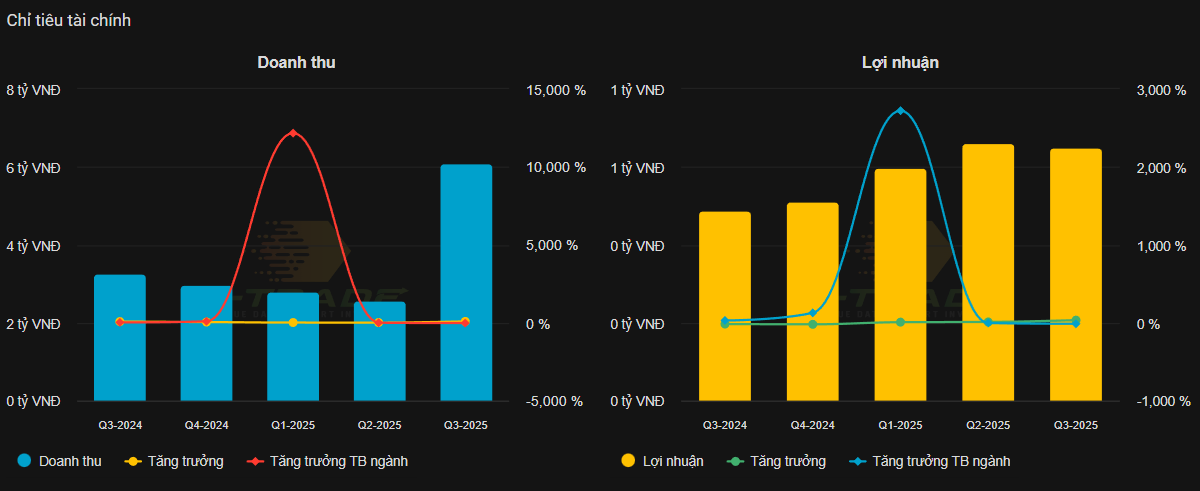Select the Q3-2025 yellow profit bar
The width and height of the screenshot is (1200, 491).
click(1075, 275)
